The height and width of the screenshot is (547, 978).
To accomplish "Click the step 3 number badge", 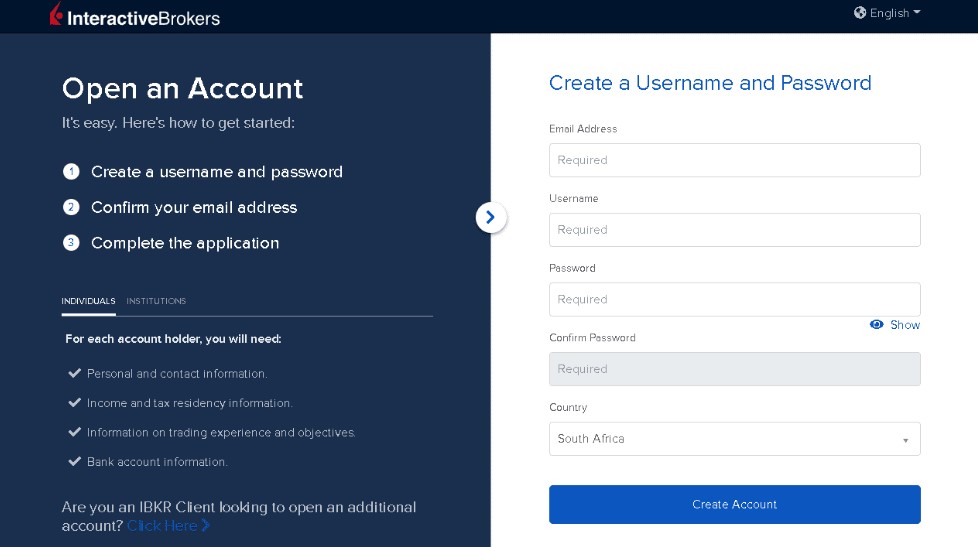I will pos(71,243).
